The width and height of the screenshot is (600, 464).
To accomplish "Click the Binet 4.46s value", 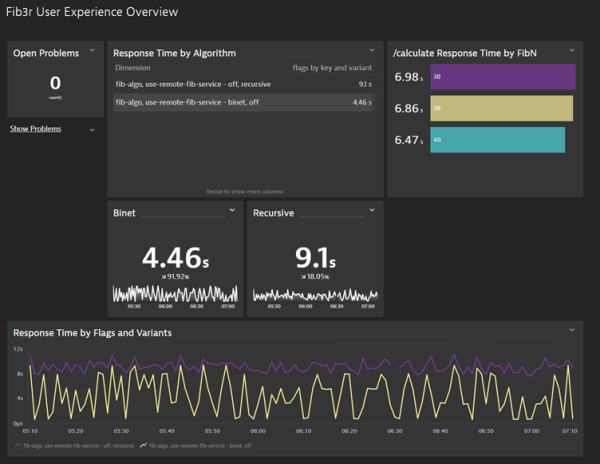I will (x=176, y=257).
